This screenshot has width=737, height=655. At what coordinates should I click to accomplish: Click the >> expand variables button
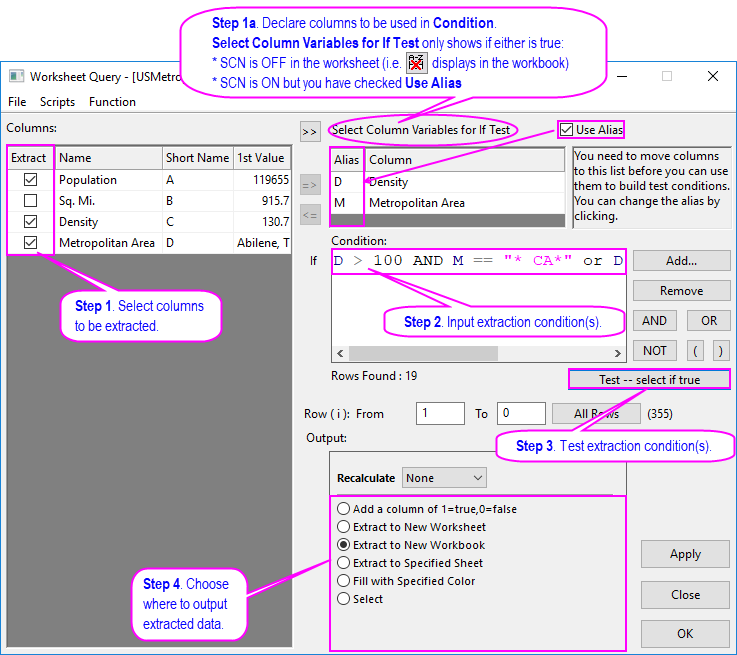tap(310, 132)
